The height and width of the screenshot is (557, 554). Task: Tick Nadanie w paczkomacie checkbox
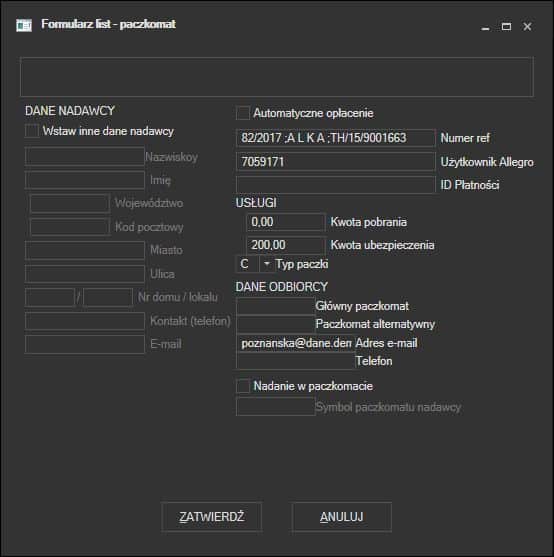pos(243,386)
